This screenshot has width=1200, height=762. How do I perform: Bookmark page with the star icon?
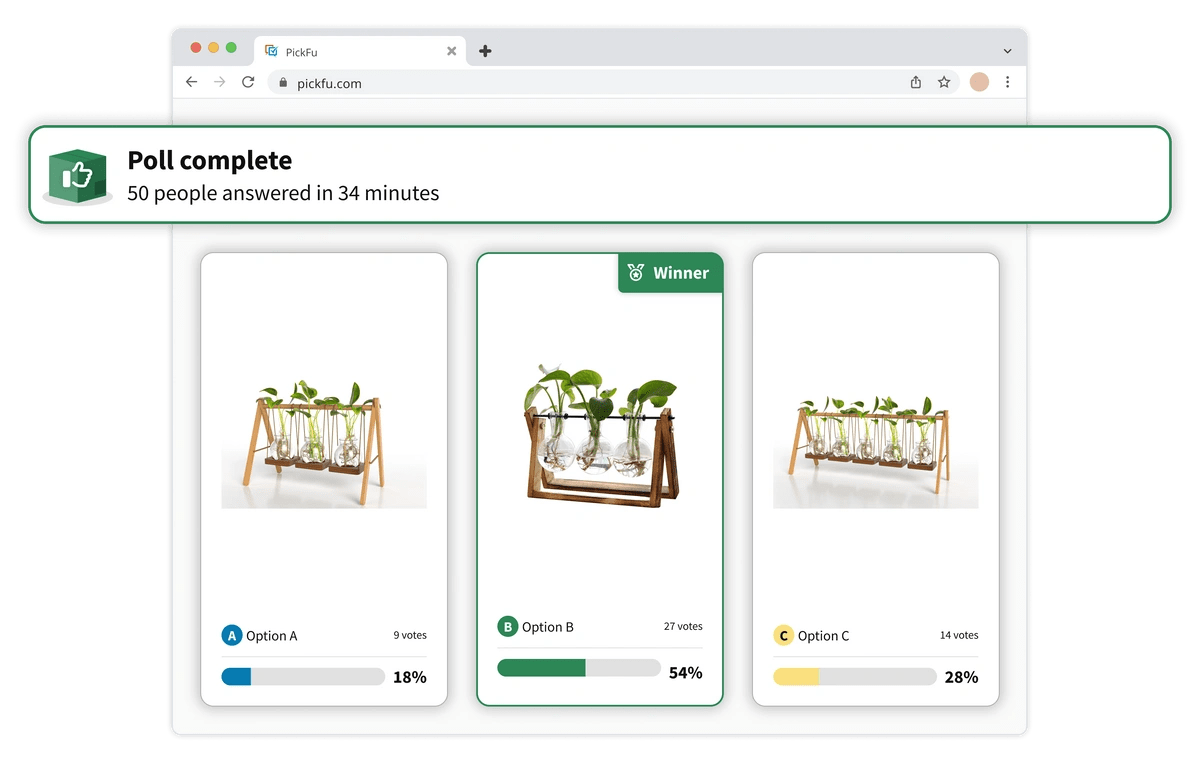pos(944,83)
